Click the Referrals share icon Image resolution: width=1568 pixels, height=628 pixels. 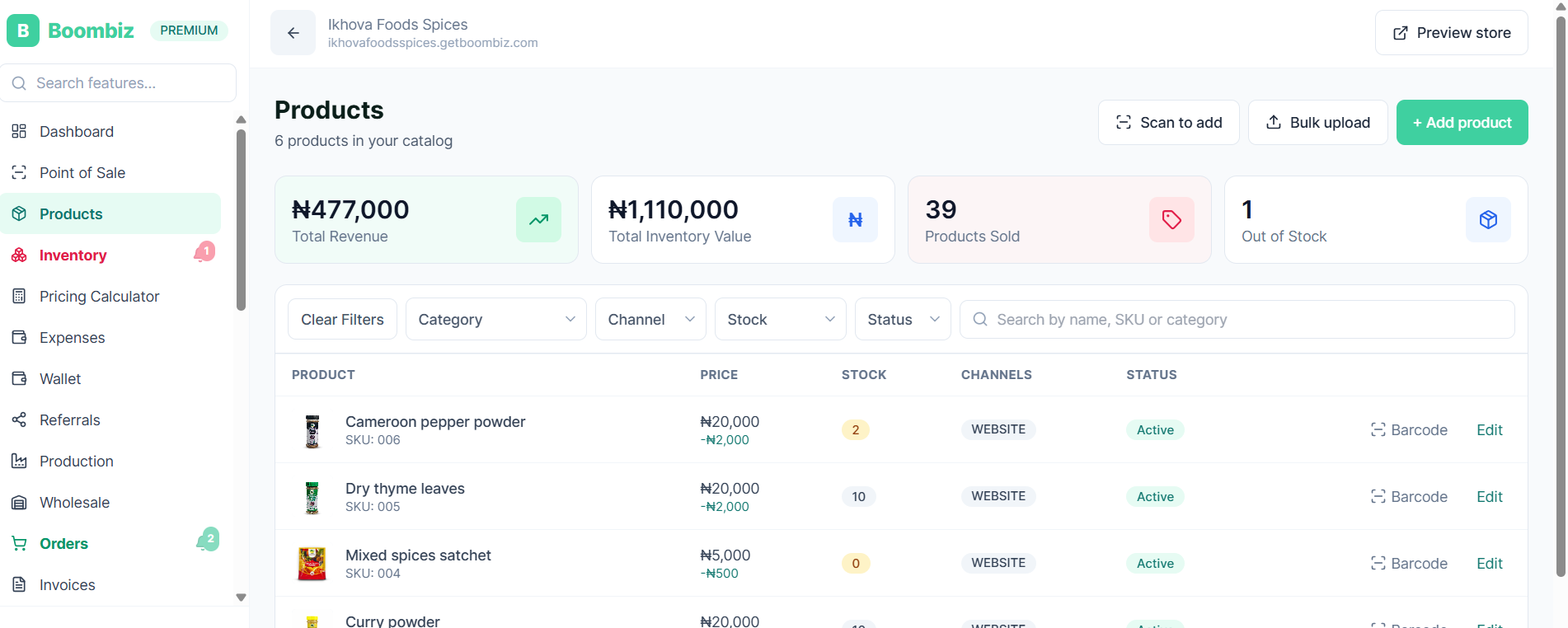click(x=19, y=420)
